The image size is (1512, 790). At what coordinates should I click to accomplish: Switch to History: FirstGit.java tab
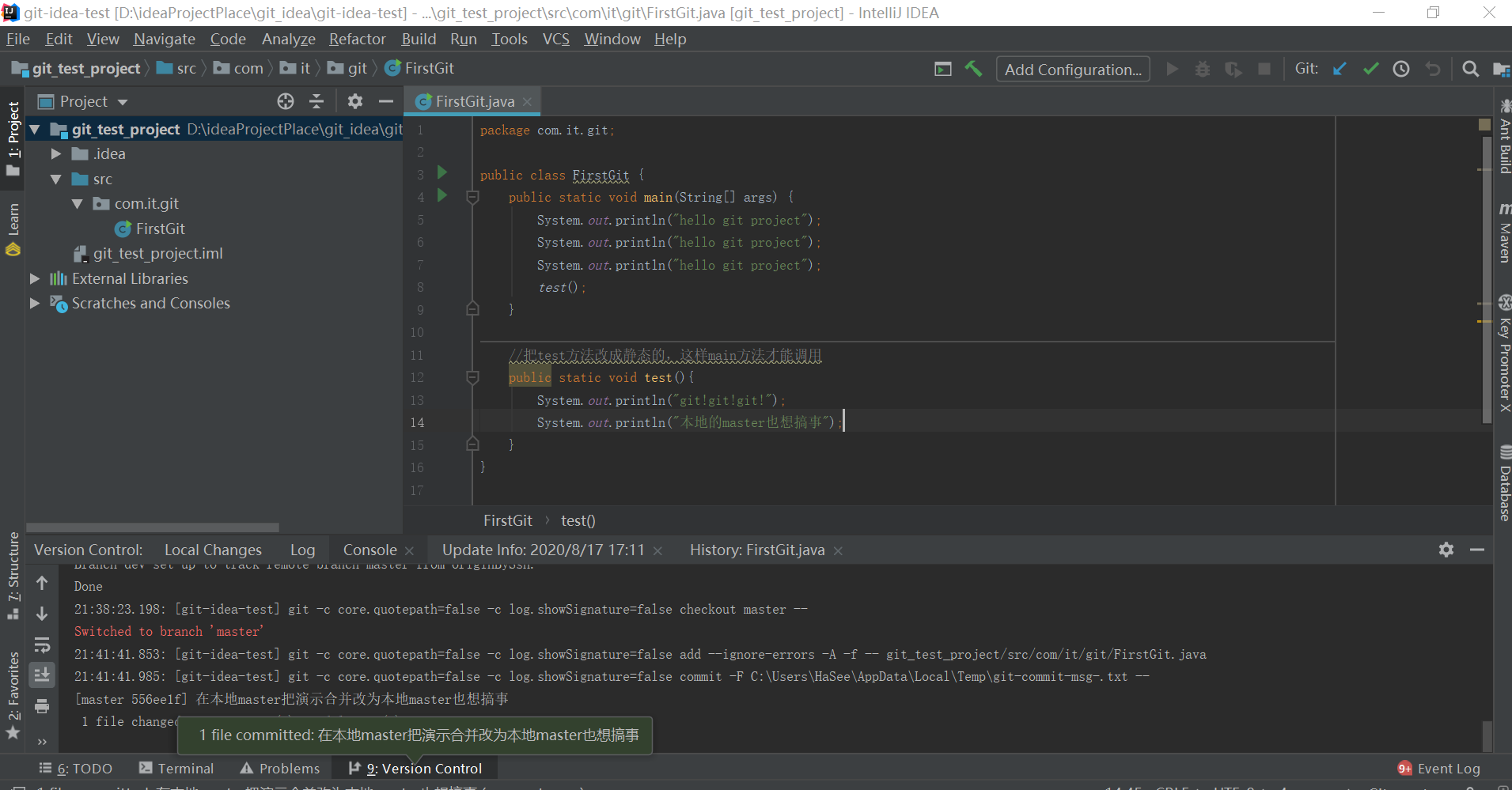[x=757, y=550]
